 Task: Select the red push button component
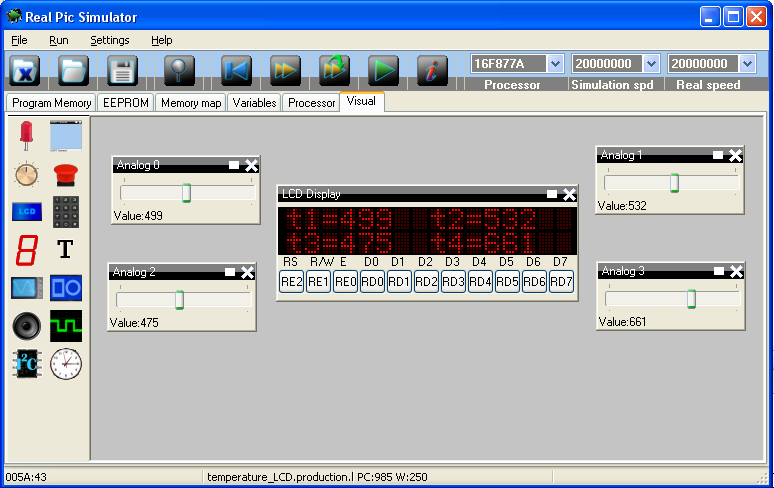(66, 174)
